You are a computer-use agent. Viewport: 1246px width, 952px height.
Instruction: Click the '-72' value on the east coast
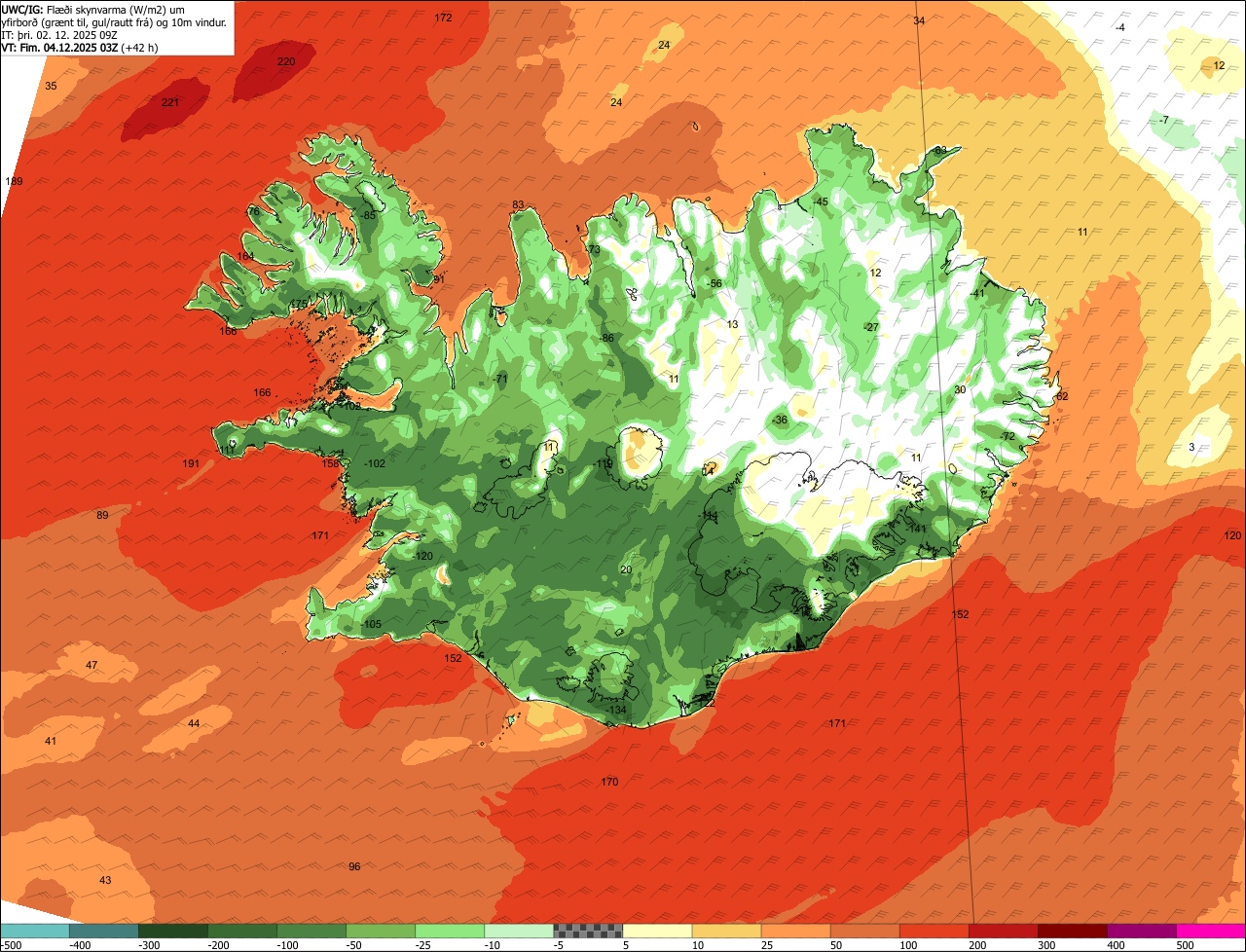1008,436
